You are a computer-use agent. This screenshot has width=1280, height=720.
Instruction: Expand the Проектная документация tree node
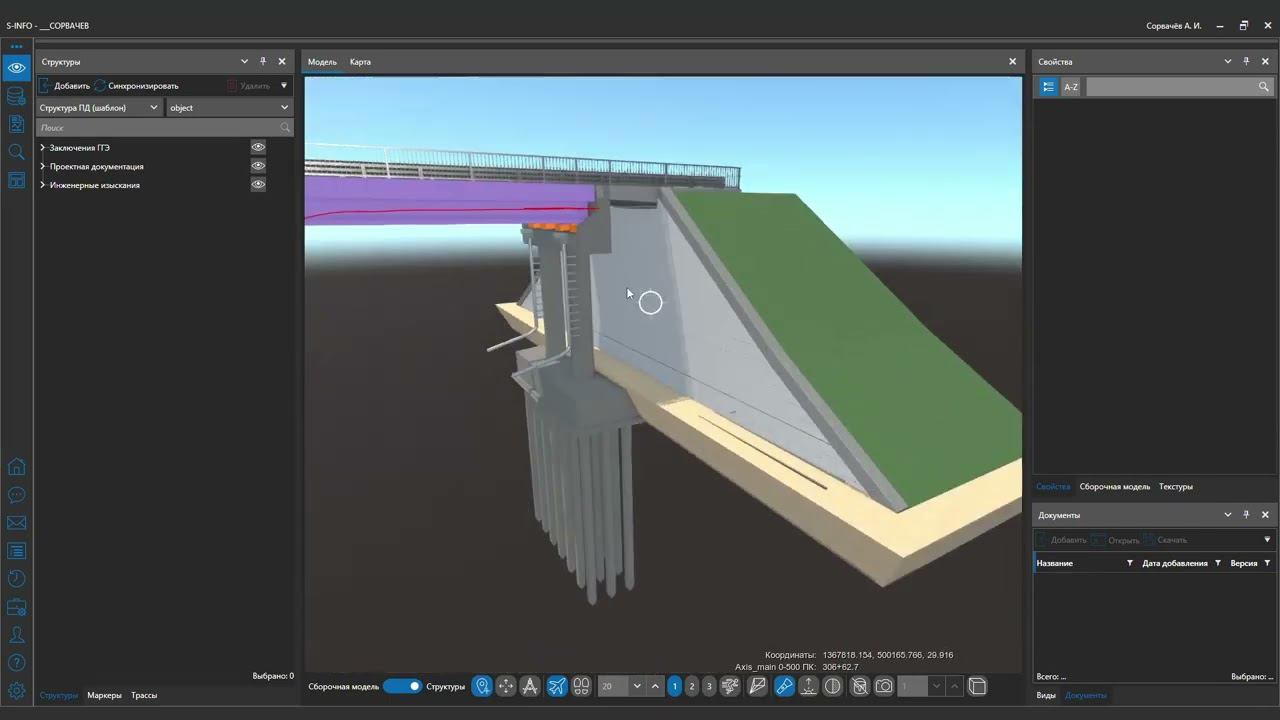tap(43, 166)
